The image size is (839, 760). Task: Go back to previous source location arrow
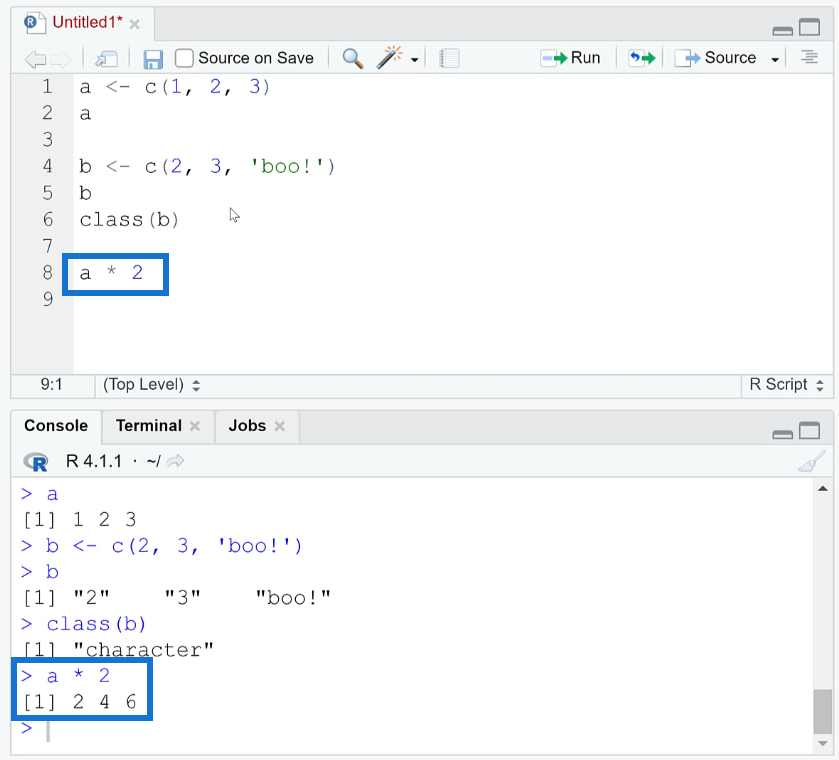click(35, 59)
